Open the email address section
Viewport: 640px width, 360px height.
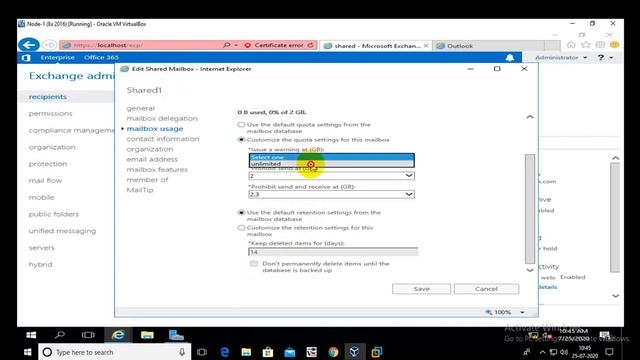(152, 159)
